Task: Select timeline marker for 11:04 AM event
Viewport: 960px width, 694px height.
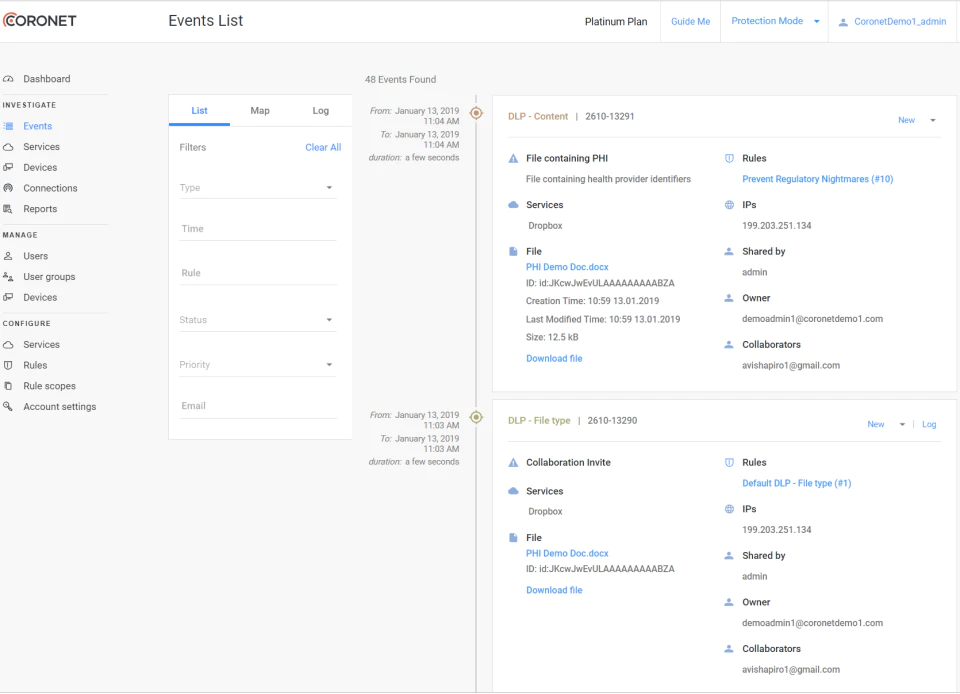Action: click(476, 113)
